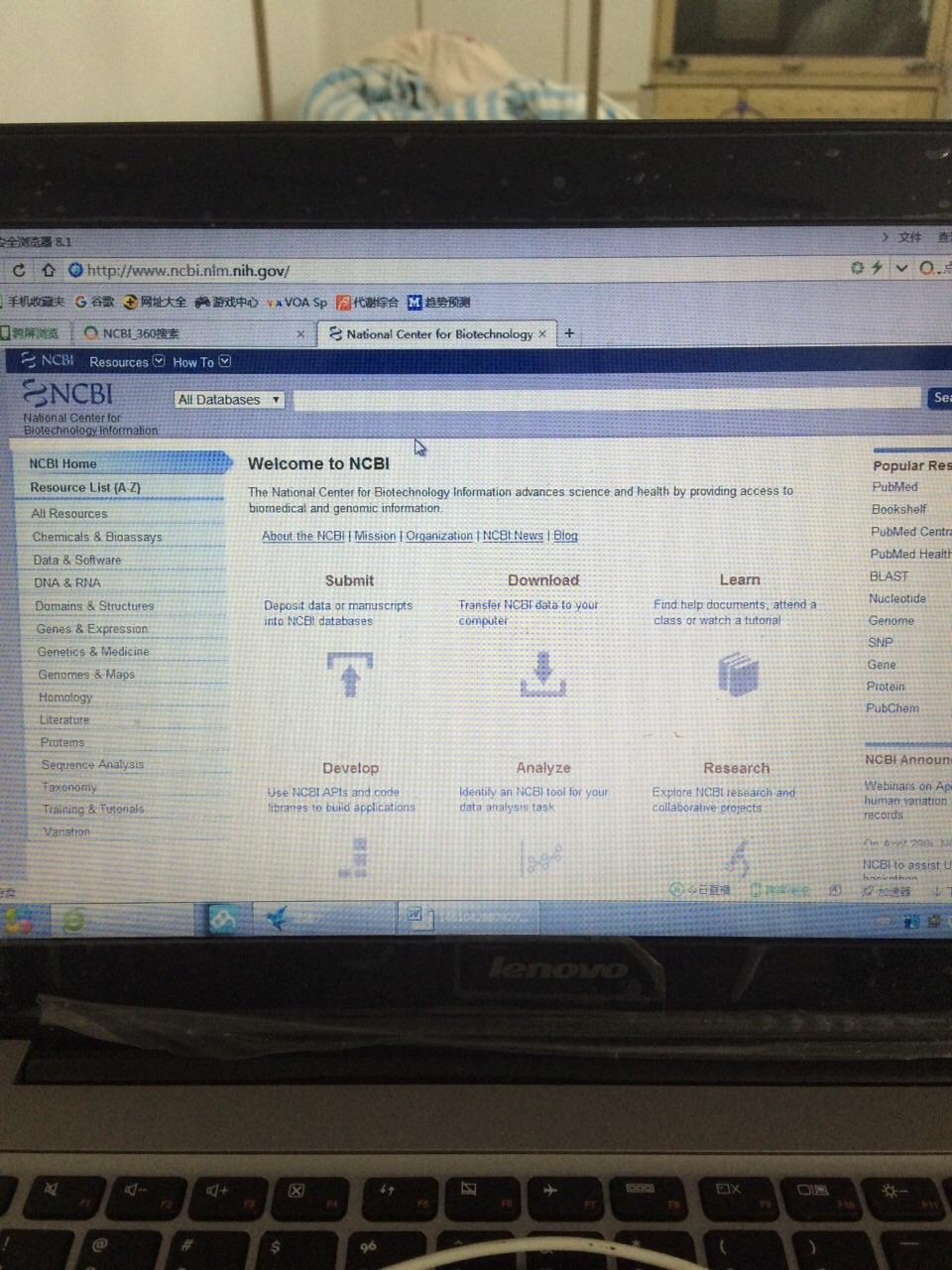Viewport: 952px width, 1270px height.
Task: Click the browser URL address field
Action: pos(456,270)
